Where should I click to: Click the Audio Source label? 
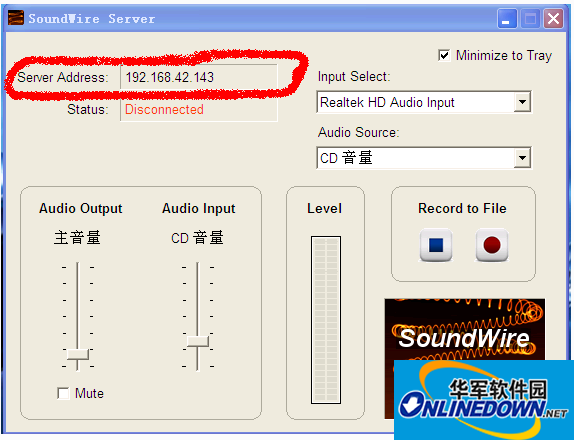(358, 133)
